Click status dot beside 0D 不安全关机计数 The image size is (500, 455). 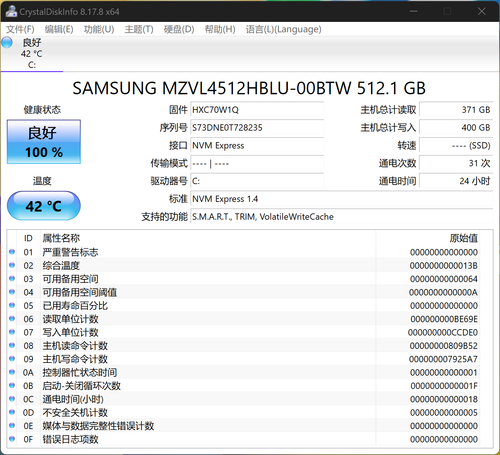[12, 412]
